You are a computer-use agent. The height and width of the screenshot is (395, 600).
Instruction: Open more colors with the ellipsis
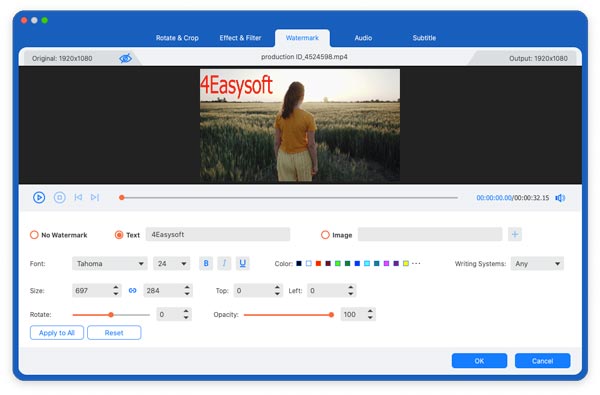point(416,263)
